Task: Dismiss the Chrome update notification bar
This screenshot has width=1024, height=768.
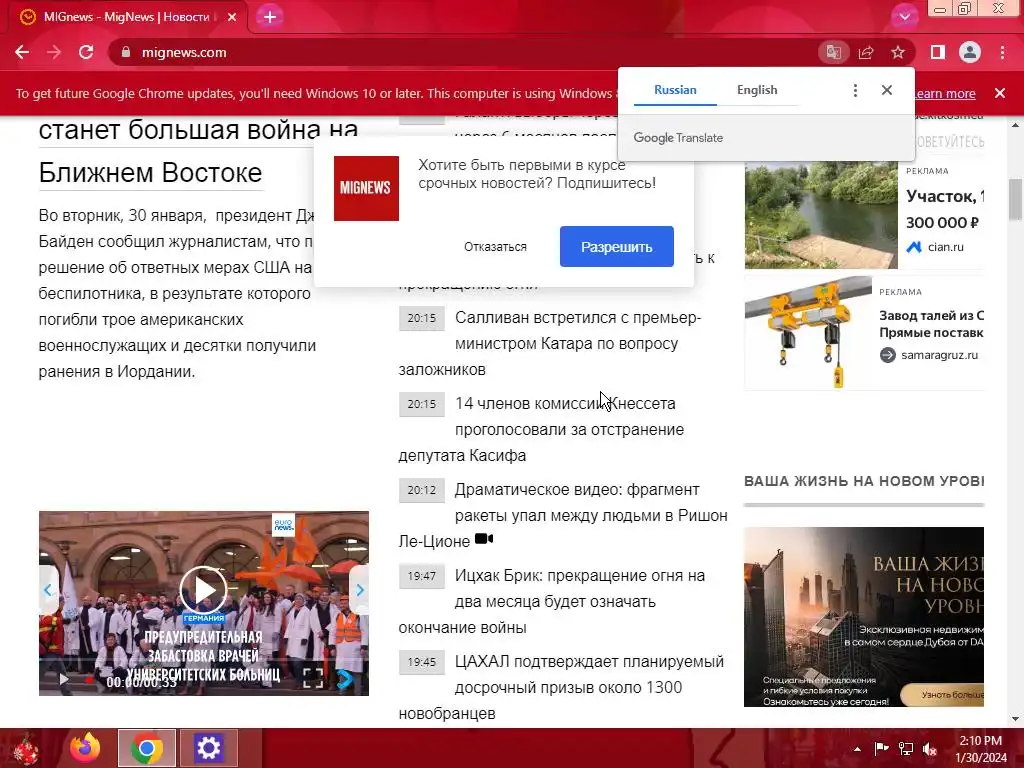Action: 1000,93
